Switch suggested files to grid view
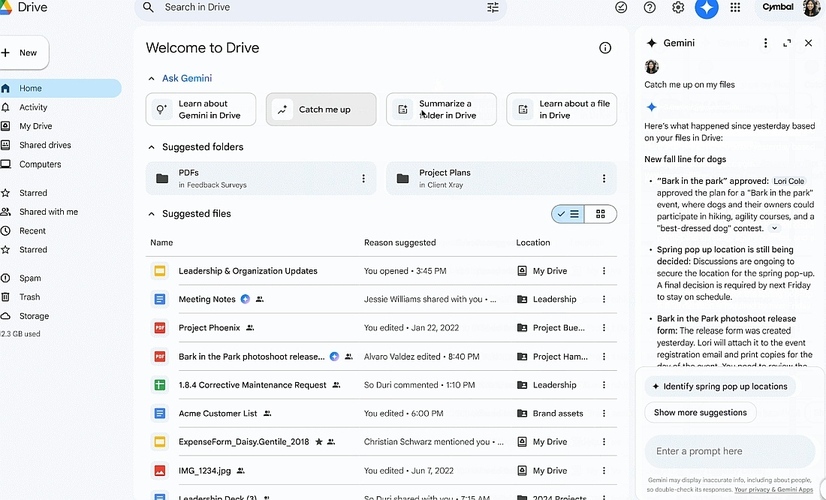 (601, 214)
